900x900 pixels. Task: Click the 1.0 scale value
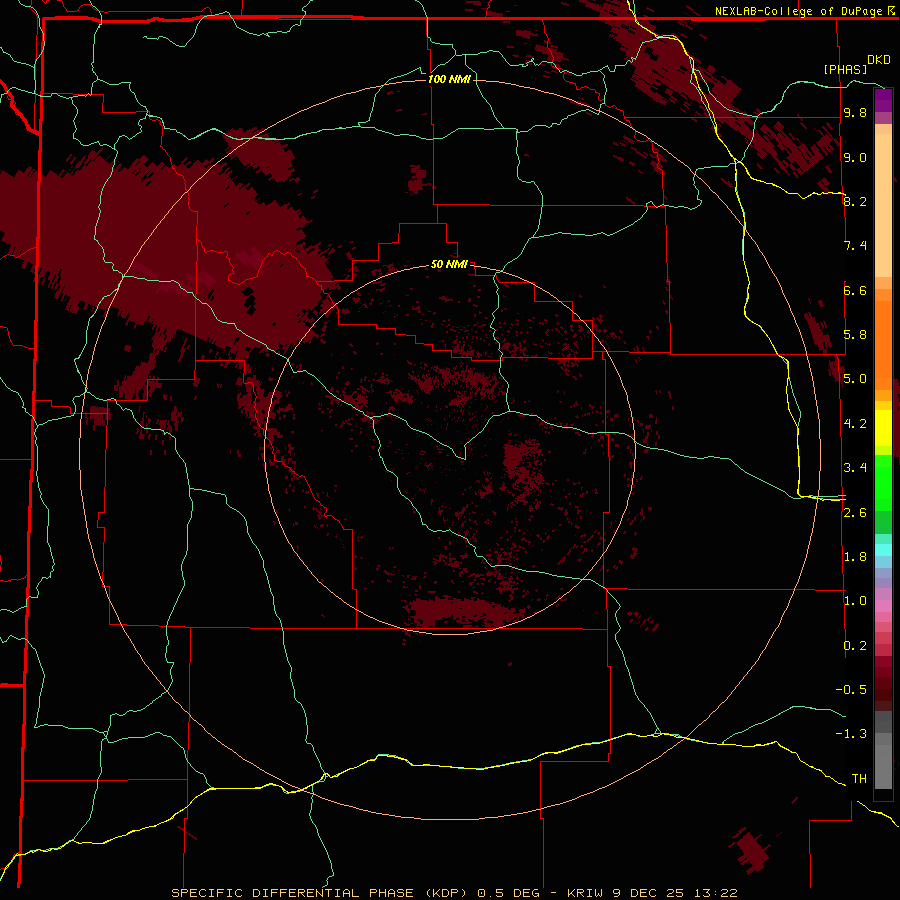coord(855,600)
